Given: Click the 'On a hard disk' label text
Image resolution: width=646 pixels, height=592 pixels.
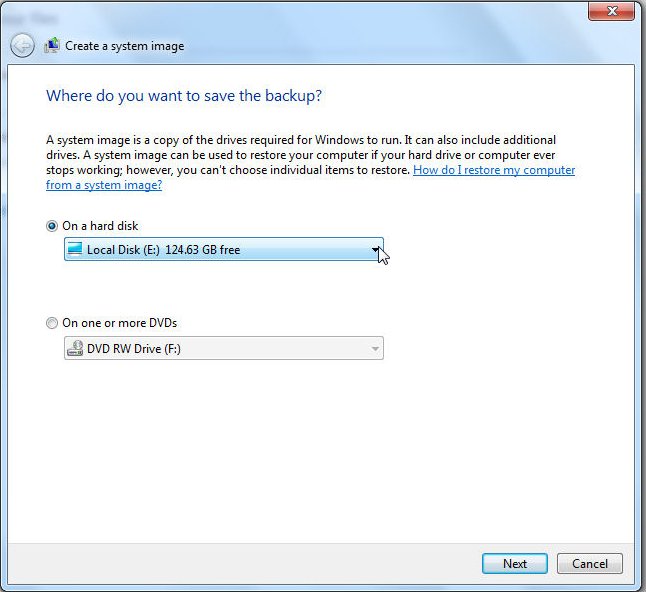Looking at the screenshot, I should pyautogui.click(x=100, y=226).
